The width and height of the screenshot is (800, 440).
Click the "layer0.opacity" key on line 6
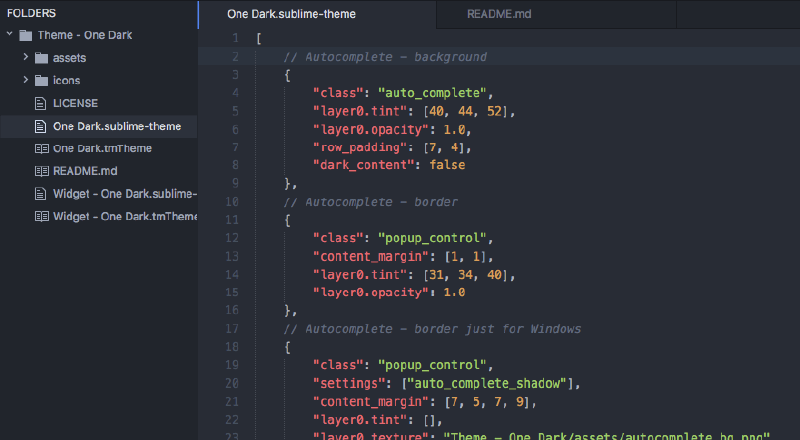[371, 130]
